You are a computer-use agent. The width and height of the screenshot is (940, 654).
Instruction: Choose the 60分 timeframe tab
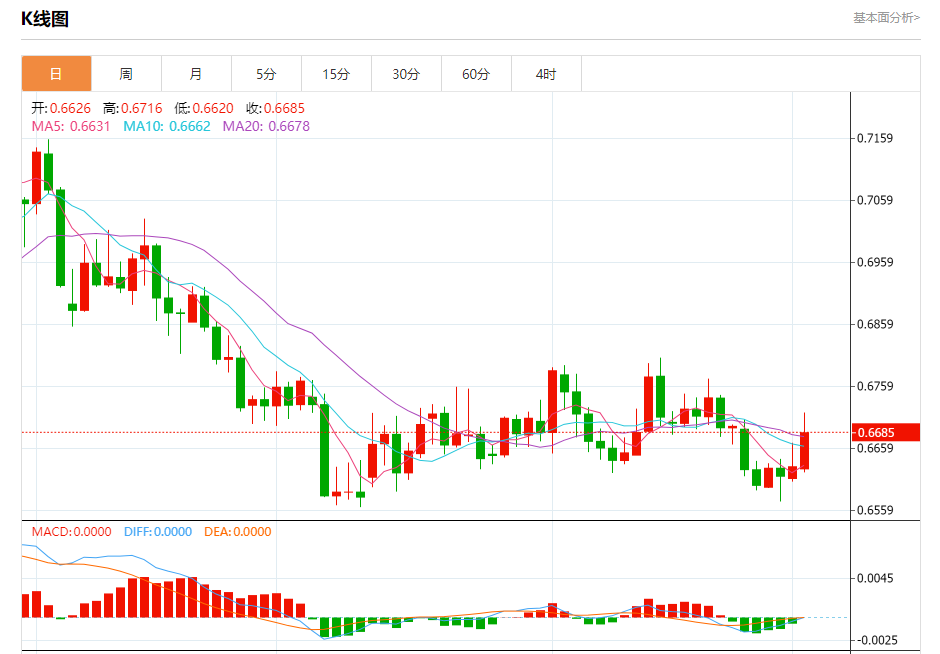pyautogui.click(x=476, y=74)
